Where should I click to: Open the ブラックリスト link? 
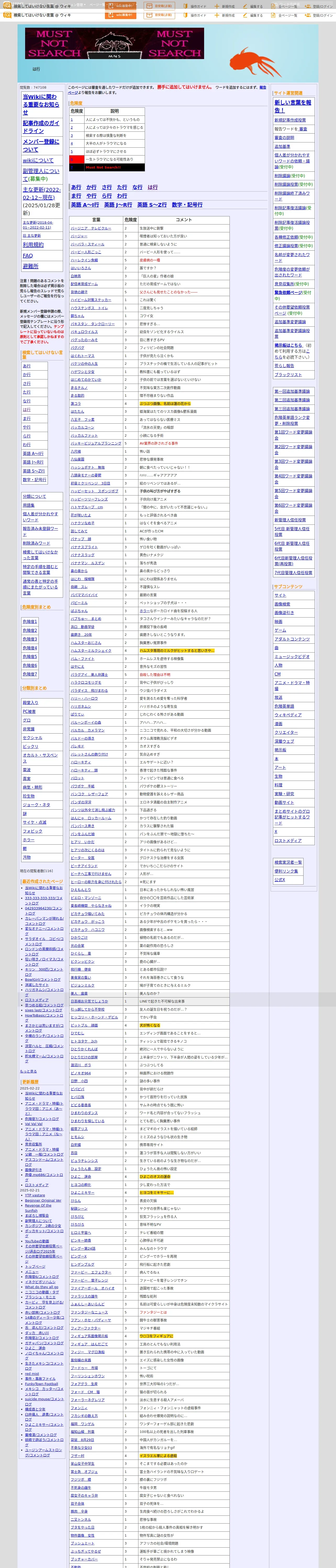coord(288,375)
